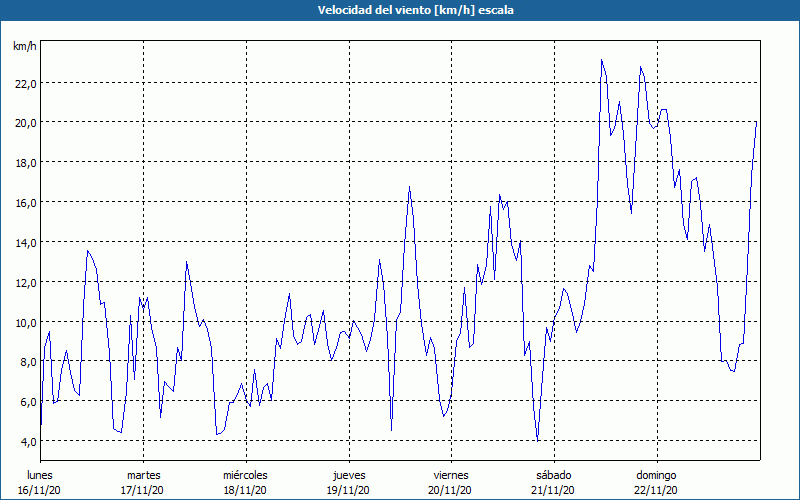Click the 'viernes' day label
This screenshot has height=500, width=800.
point(451,475)
